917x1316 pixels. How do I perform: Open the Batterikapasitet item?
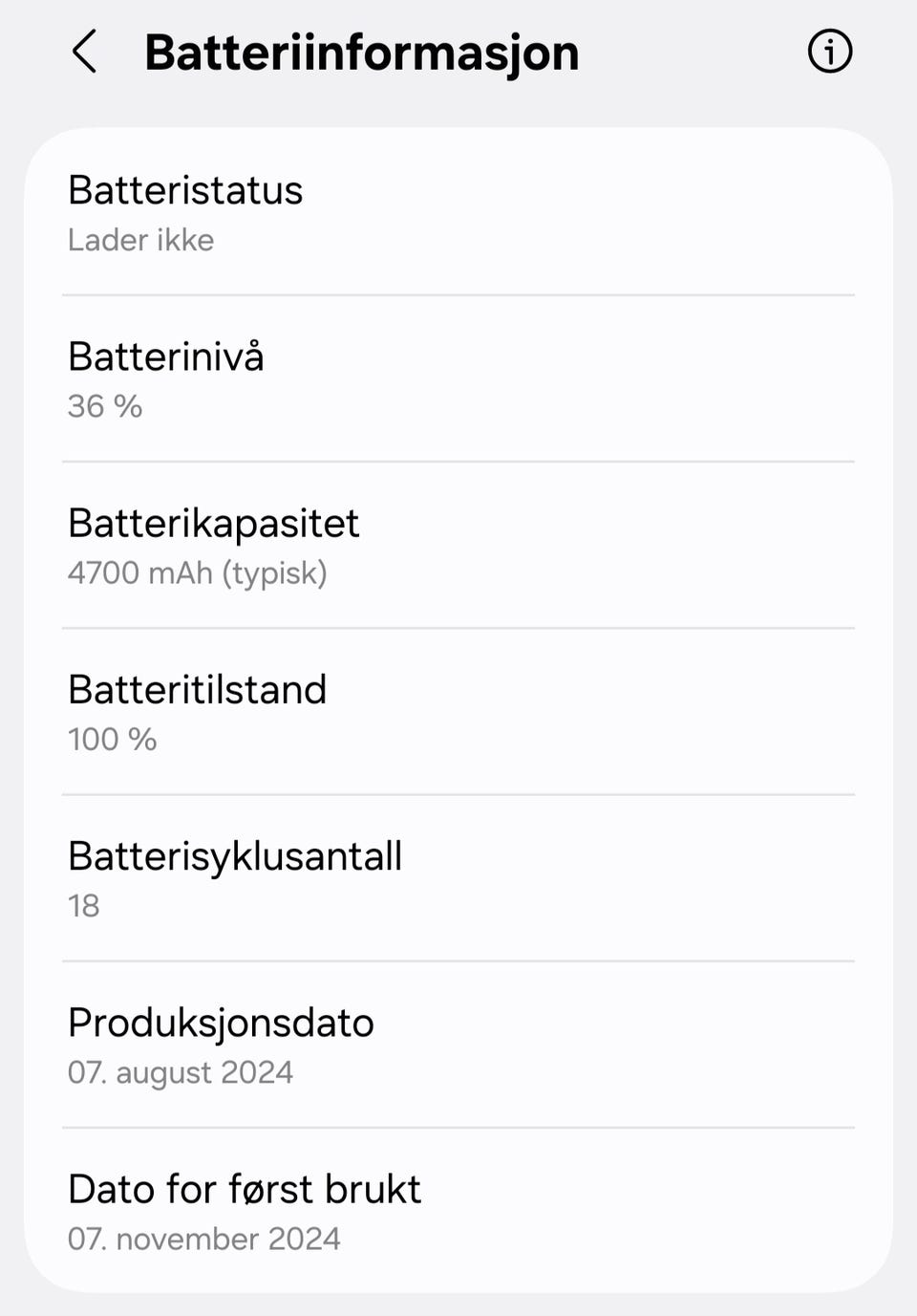tap(458, 545)
